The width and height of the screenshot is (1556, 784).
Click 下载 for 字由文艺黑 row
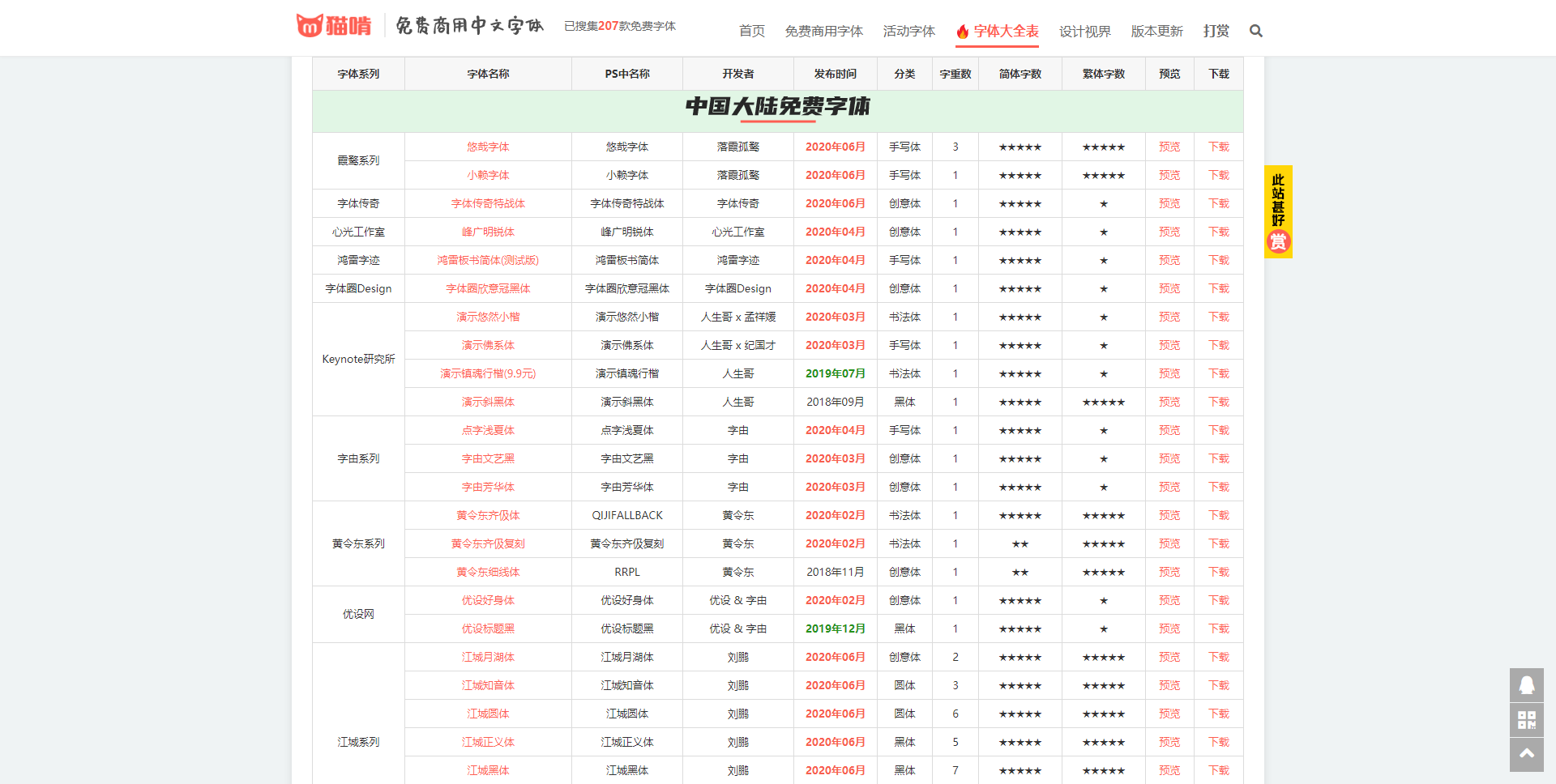click(1219, 458)
